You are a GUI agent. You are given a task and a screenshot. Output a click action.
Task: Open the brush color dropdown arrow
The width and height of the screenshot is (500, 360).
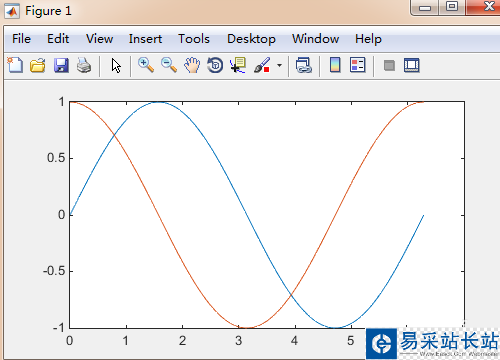[x=279, y=65]
